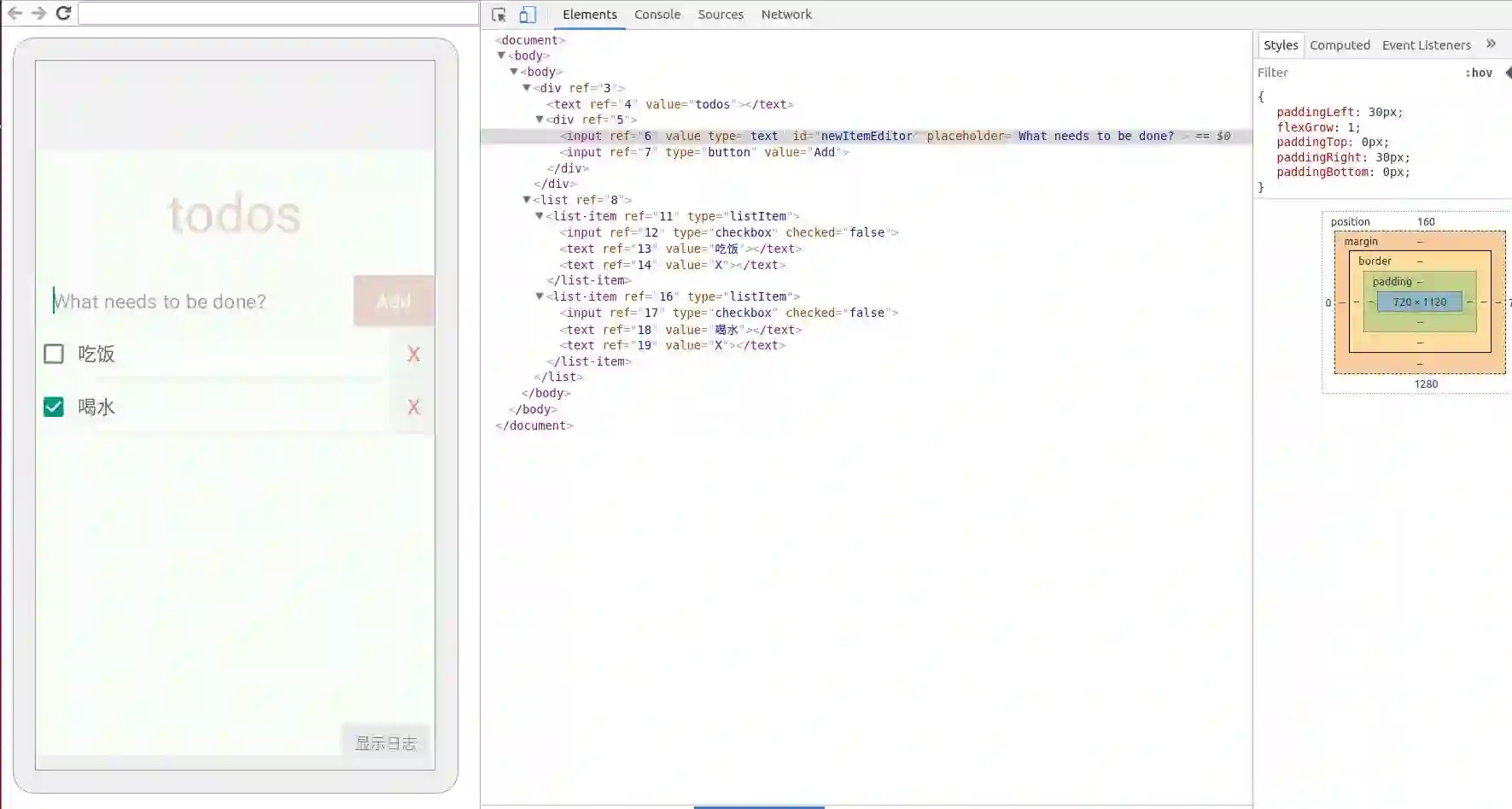Viewport: 1512px width, 809px height.
Task: Delete the 喝水 todo with its X
Action: coord(414,407)
